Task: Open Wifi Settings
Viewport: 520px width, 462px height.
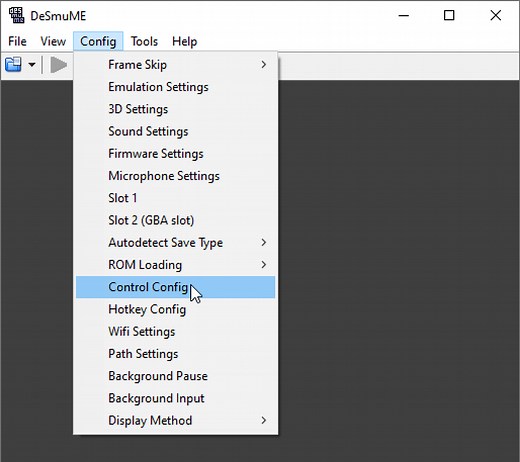Action: pyautogui.click(x=175, y=331)
